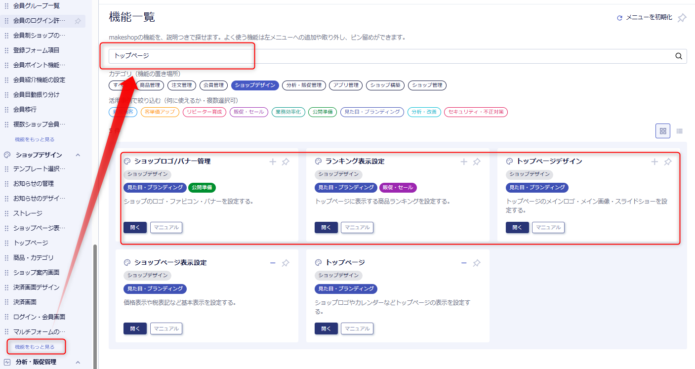Open ショップ案内画面 in sidebar

[x=36, y=272]
